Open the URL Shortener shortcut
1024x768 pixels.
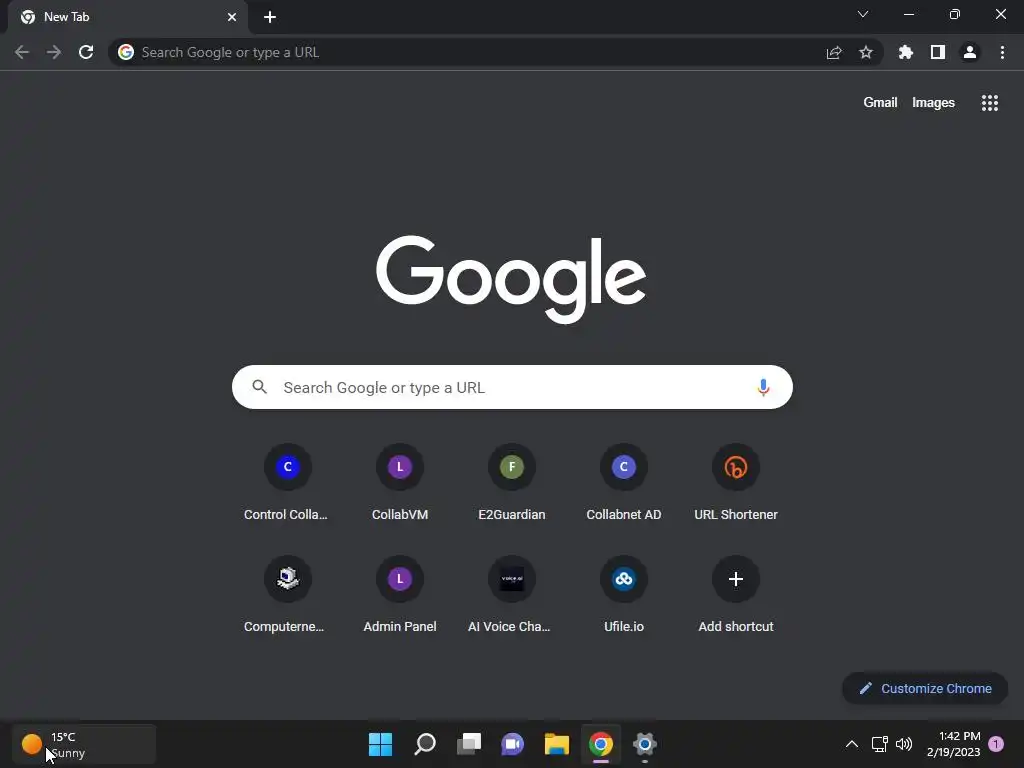[736, 483]
